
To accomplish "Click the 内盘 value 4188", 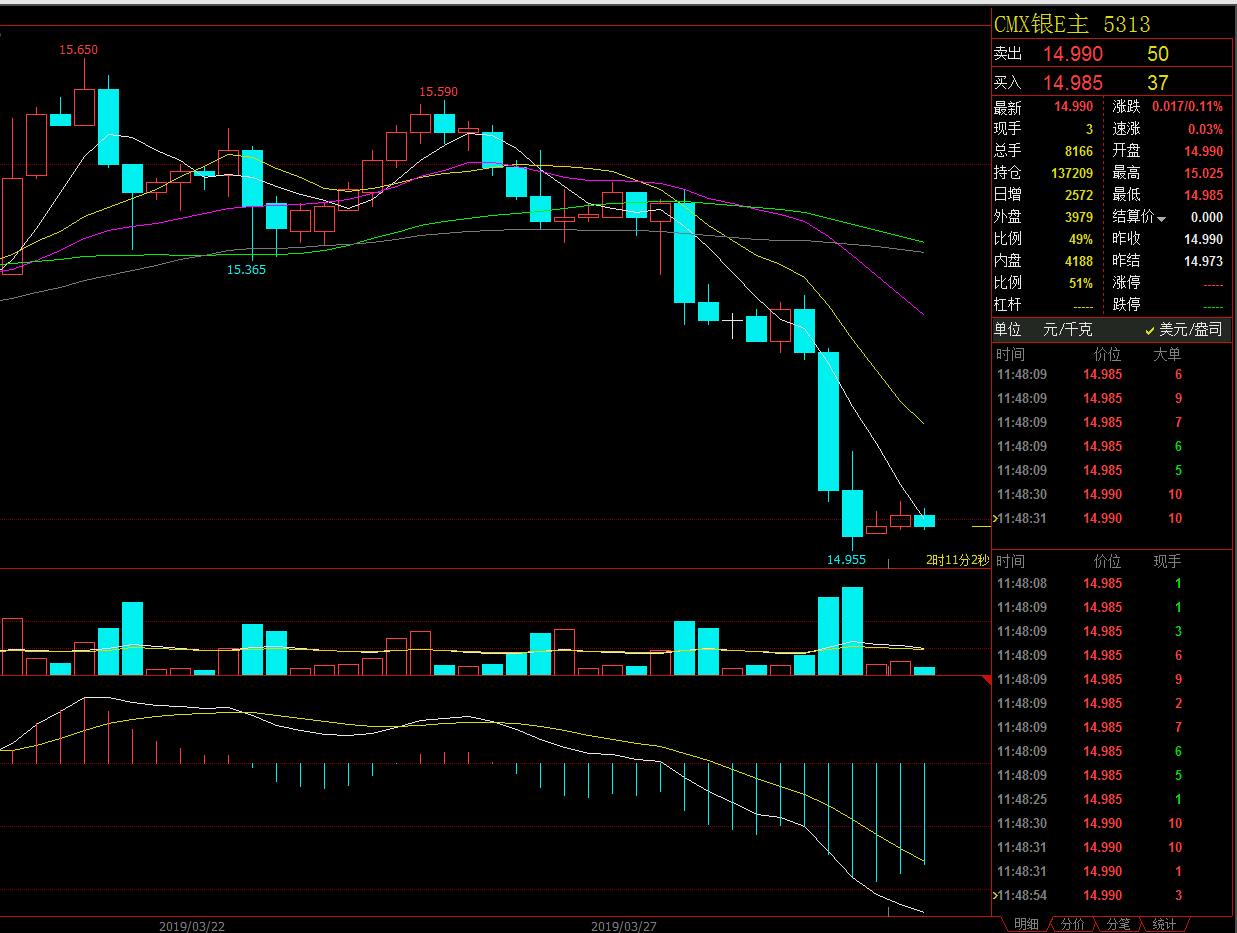I will (x=1079, y=261).
